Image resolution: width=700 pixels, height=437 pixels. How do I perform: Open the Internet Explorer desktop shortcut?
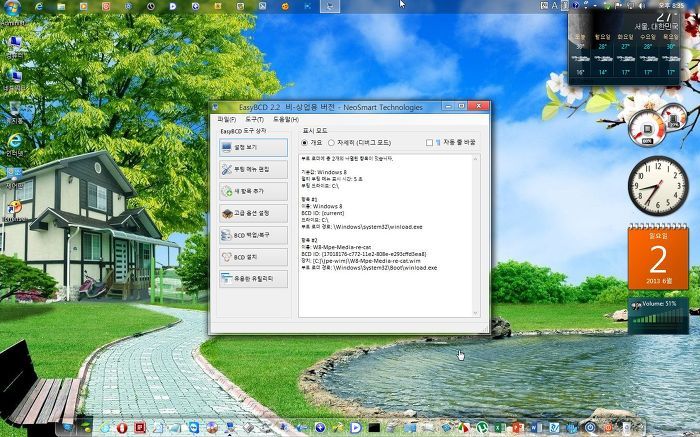coord(15,144)
